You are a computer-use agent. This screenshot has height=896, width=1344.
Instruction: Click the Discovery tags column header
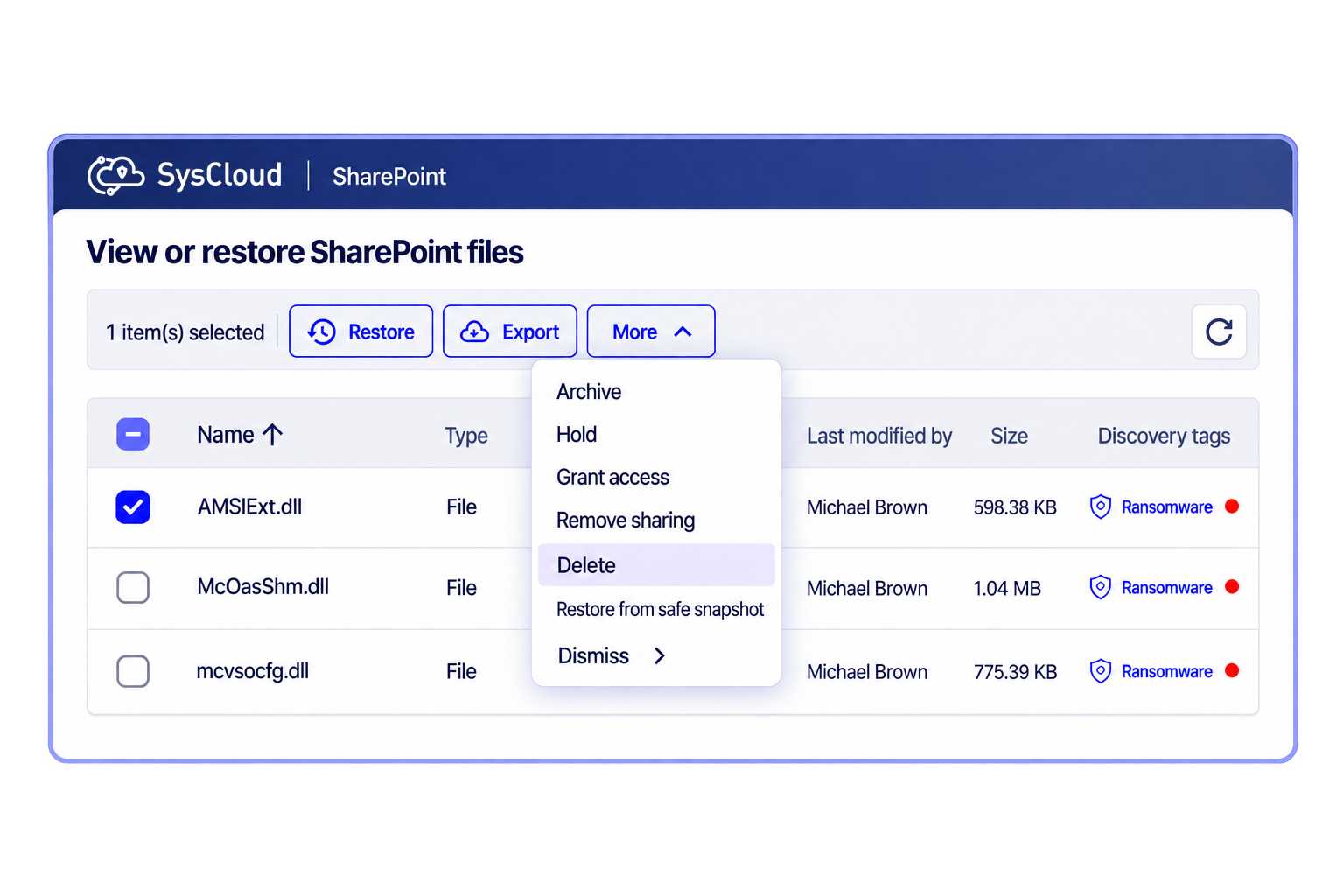click(x=1164, y=436)
